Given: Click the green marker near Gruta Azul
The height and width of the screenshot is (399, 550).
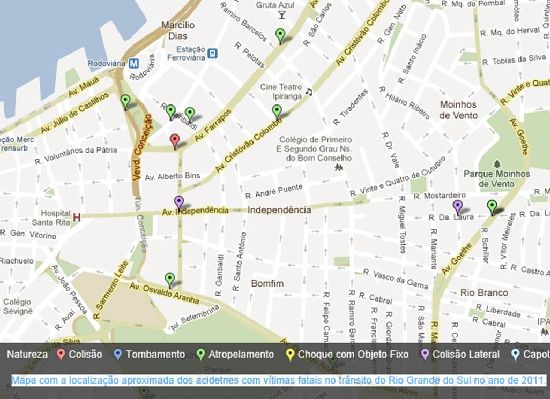Looking at the screenshot, I should pyautogui.click(x=280, y=36).
